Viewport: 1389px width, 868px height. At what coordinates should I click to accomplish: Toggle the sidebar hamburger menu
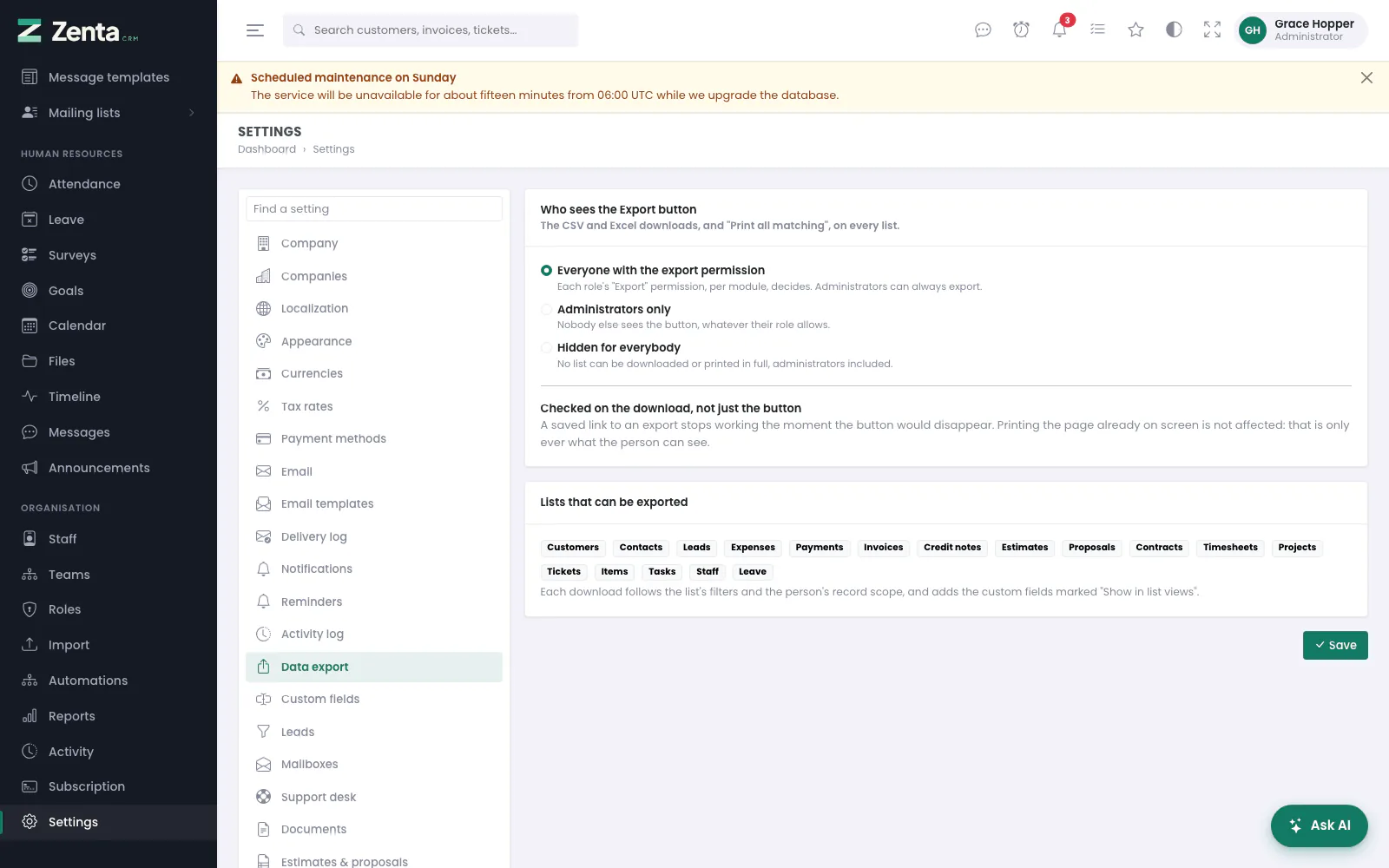click(x=254, y=30)
